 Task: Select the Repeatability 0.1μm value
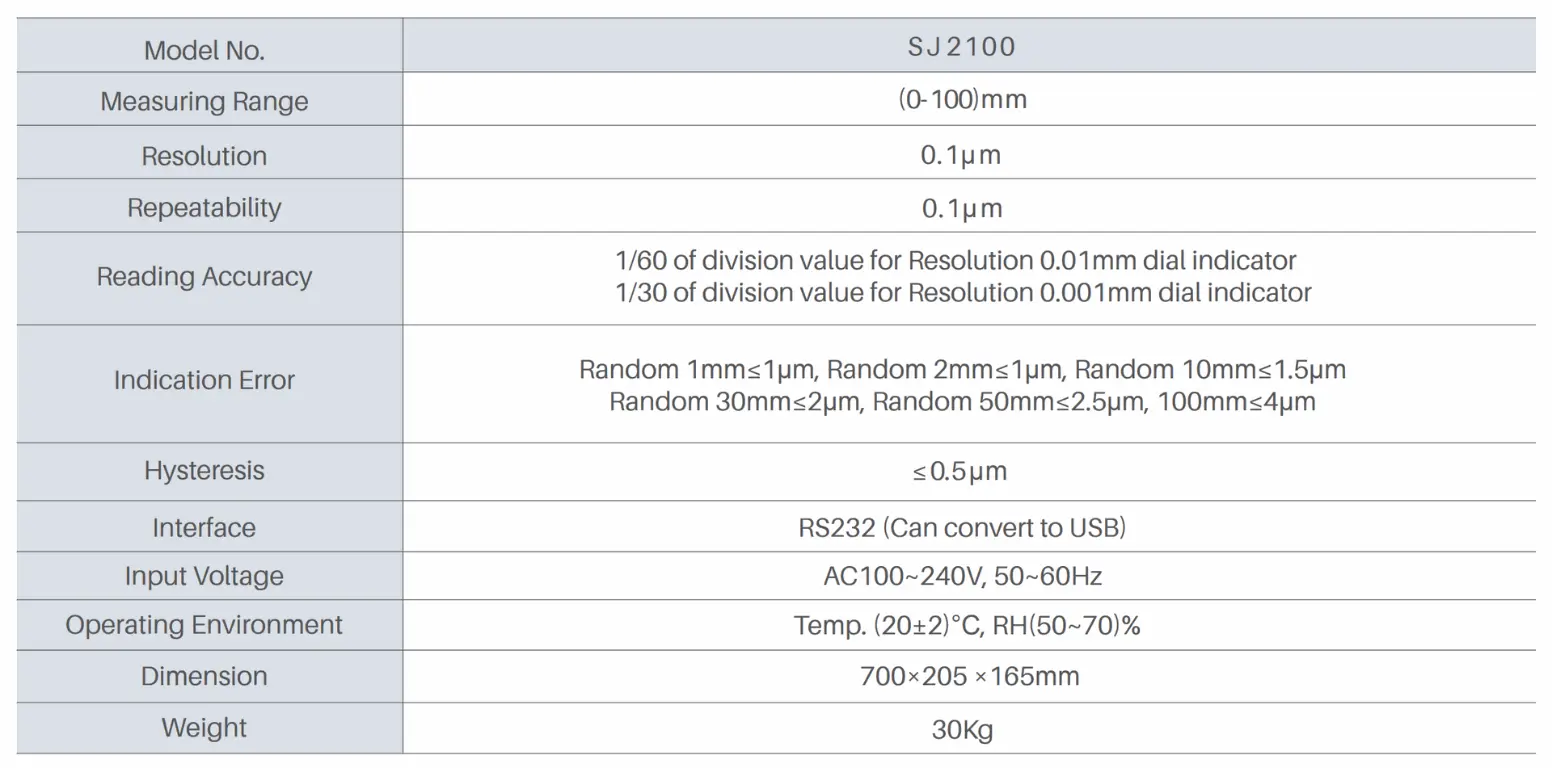click(x=961, y=208)
